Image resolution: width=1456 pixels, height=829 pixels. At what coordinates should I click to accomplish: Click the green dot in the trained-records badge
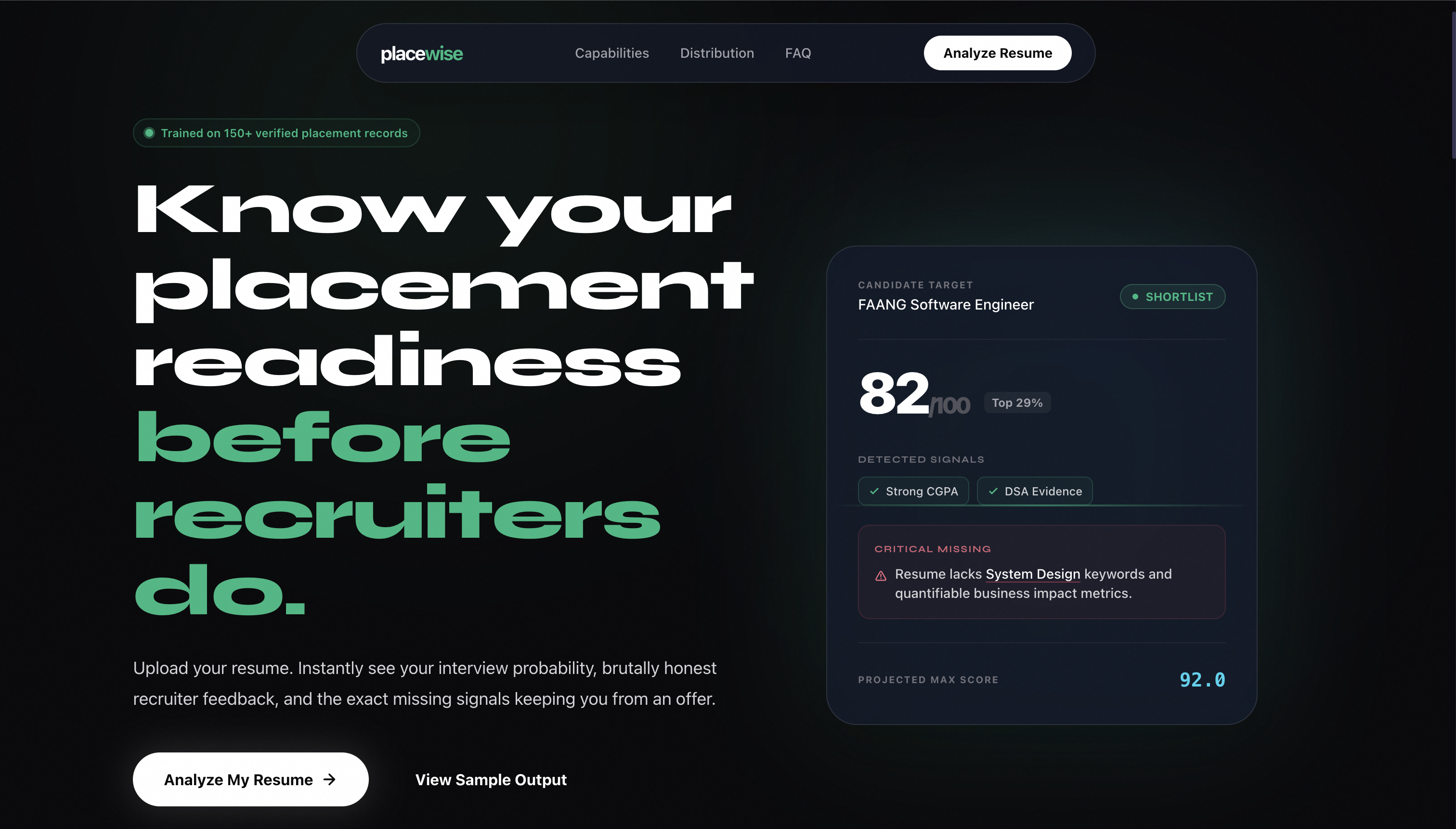pyautogui.click(x=149, y=133)
